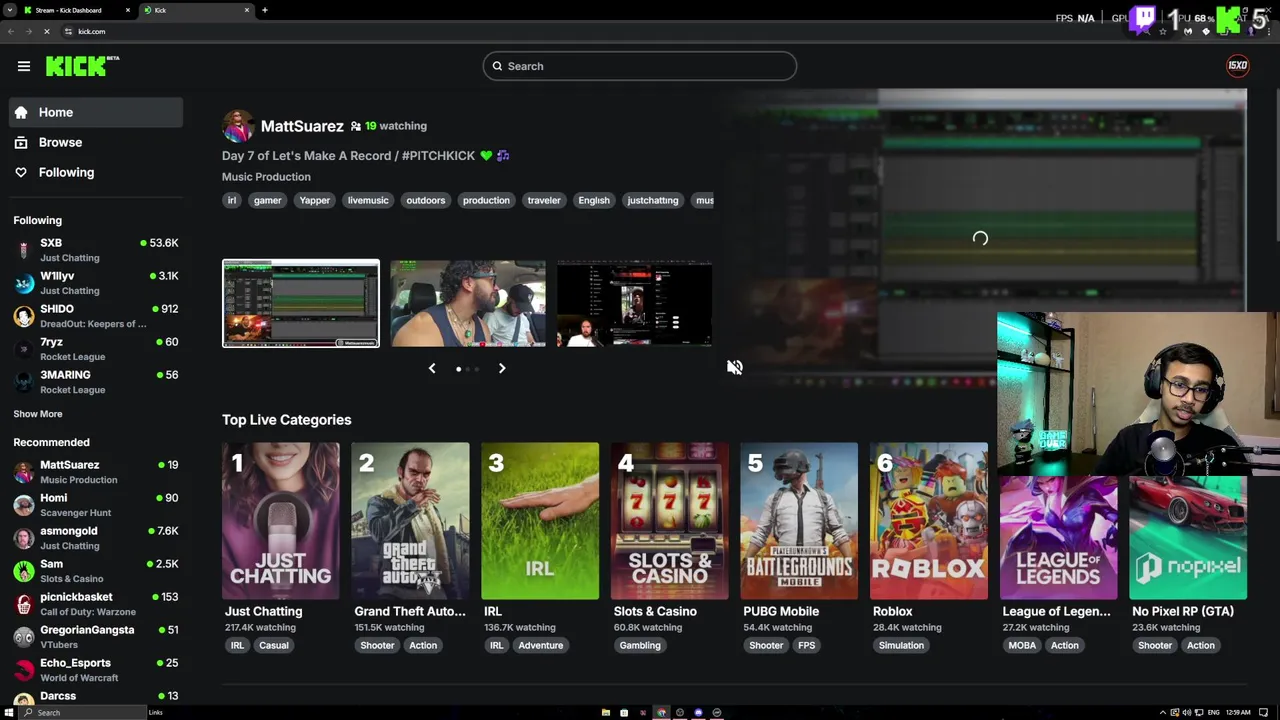Open recommended channel picnickbasket
This screenshot has width=1280, height=720.
pos(96,604)
